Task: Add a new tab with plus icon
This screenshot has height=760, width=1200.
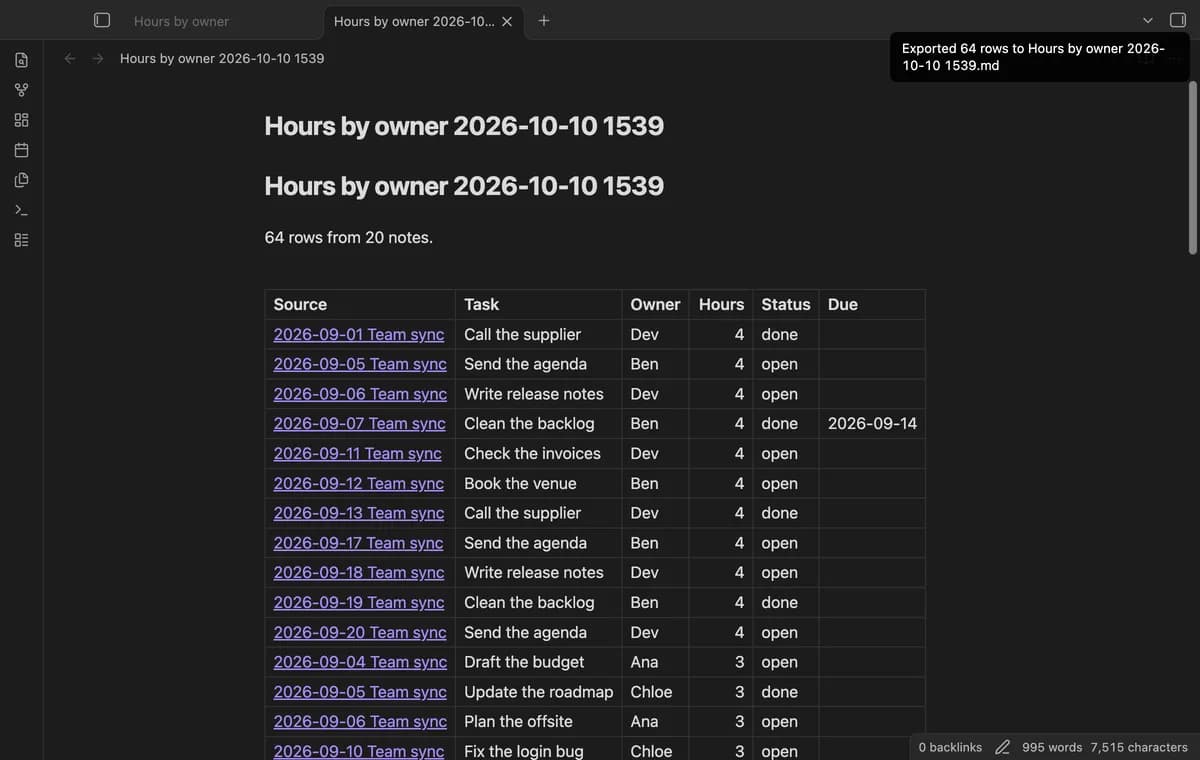Action: [543, 20]
